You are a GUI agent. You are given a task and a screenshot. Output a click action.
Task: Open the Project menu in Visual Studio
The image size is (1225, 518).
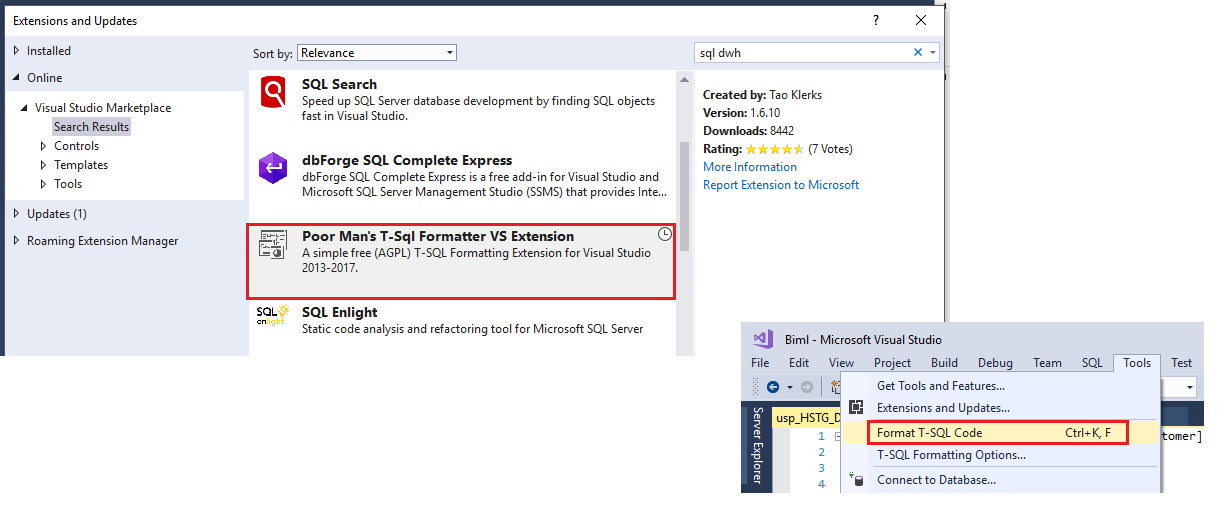(x=892, y=363)
